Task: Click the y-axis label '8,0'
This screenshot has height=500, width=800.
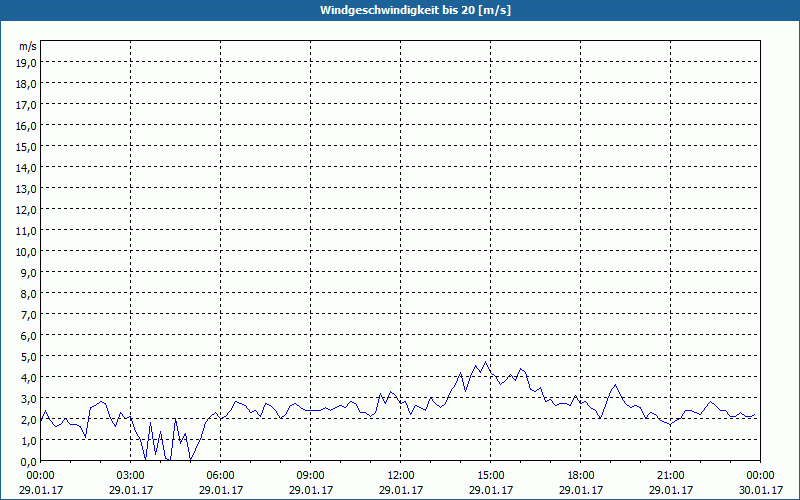Action: coord(30,294)
